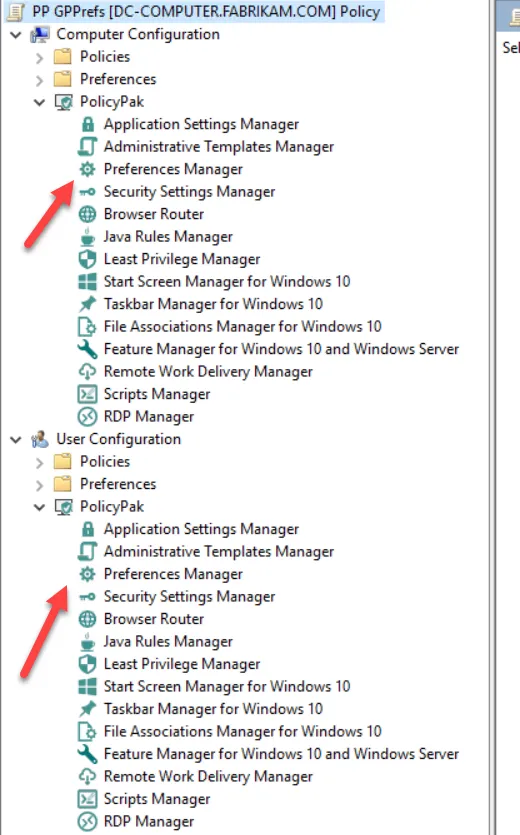The image size is (520, 835).
Task: Select Scripts Manager under Computer Configuration
Action: pos(157,394)
